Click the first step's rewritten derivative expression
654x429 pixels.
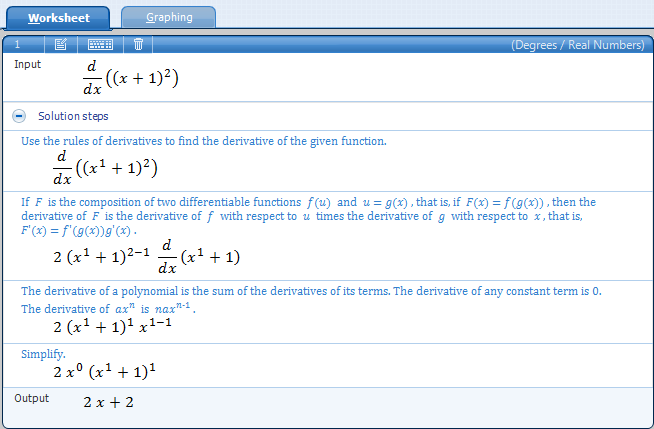(105, 167)
